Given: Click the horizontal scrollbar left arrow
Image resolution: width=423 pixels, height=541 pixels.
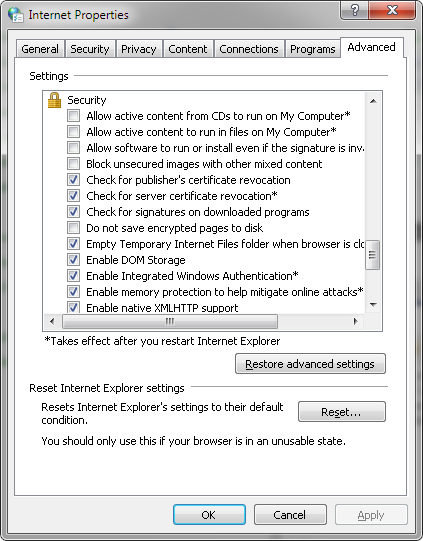Looking at the screenshot, I should (x=52, y=322).
